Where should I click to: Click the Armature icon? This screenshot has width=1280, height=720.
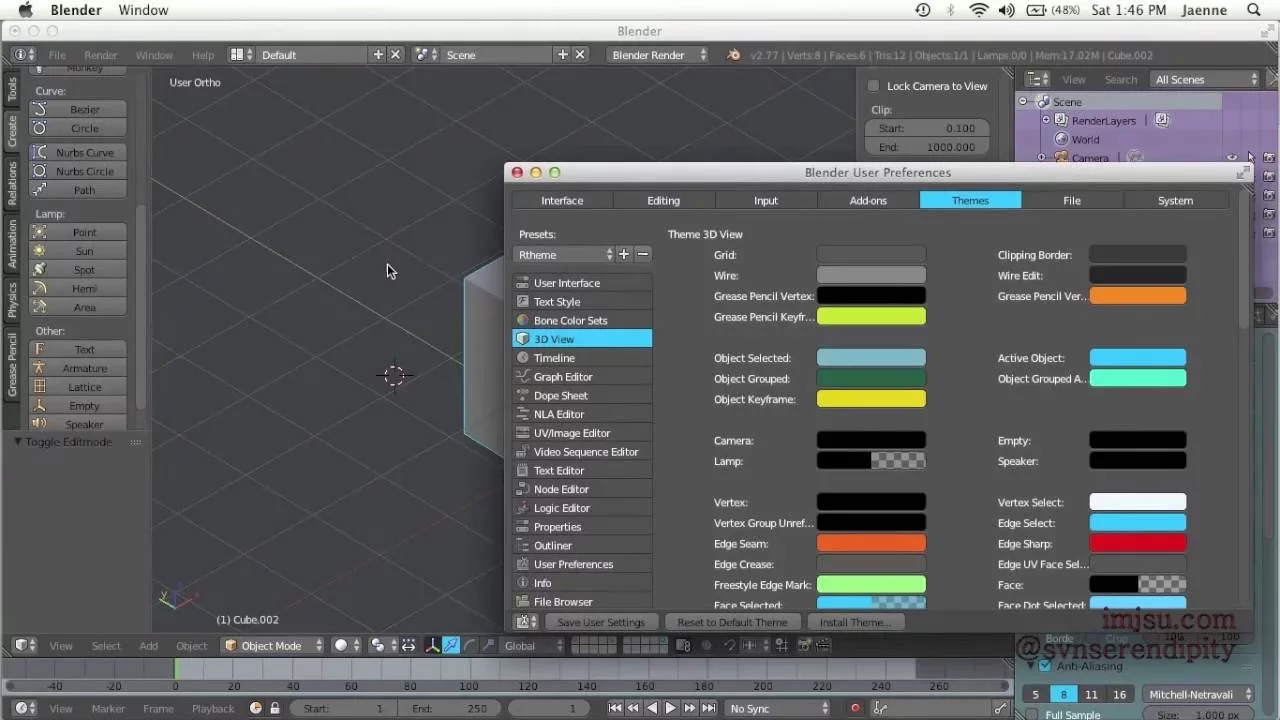[x=39, y=368]
